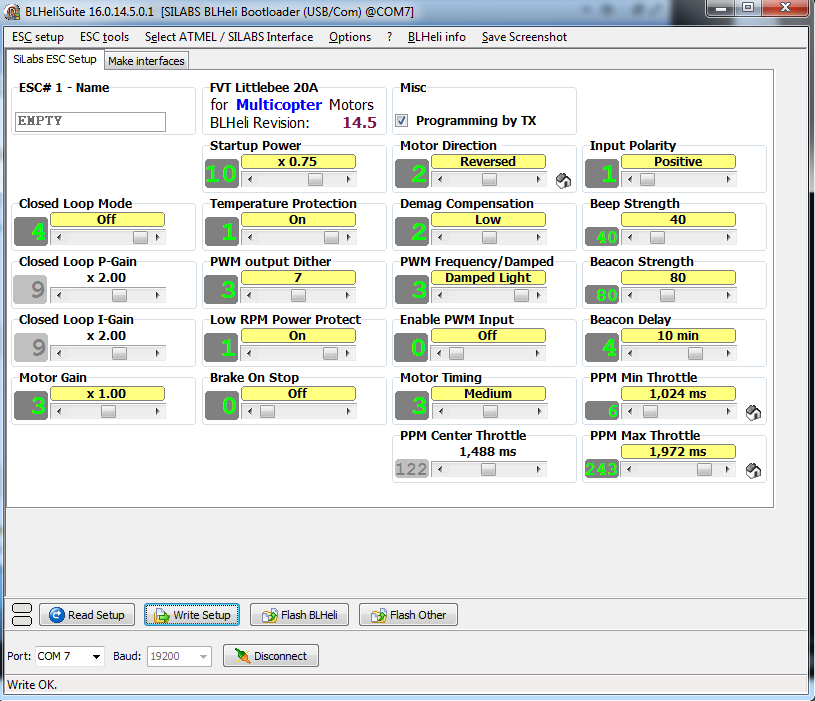Click the PWM Frequency/Damped slider thumb
The image size is (815, 701).
tap(521, 295)
